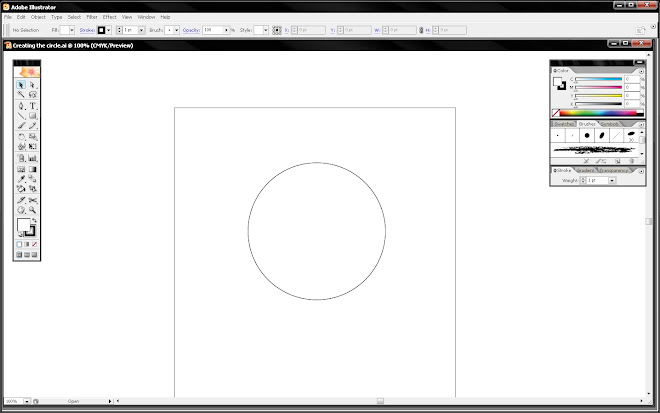Image resolution: width=660 pixels, height=413 pixels.
Task: Open the Brush dropdown in control bar
Action: click(176, 30)
